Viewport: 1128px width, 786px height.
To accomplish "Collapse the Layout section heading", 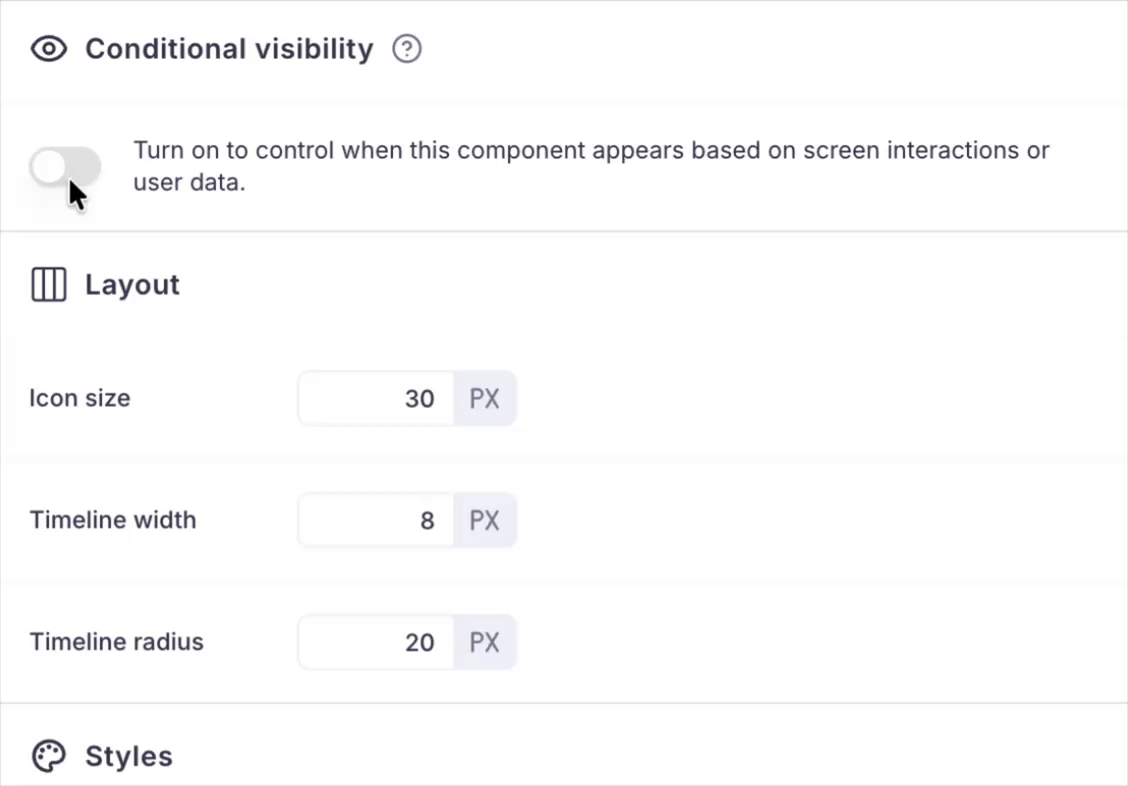I will 132,285.
